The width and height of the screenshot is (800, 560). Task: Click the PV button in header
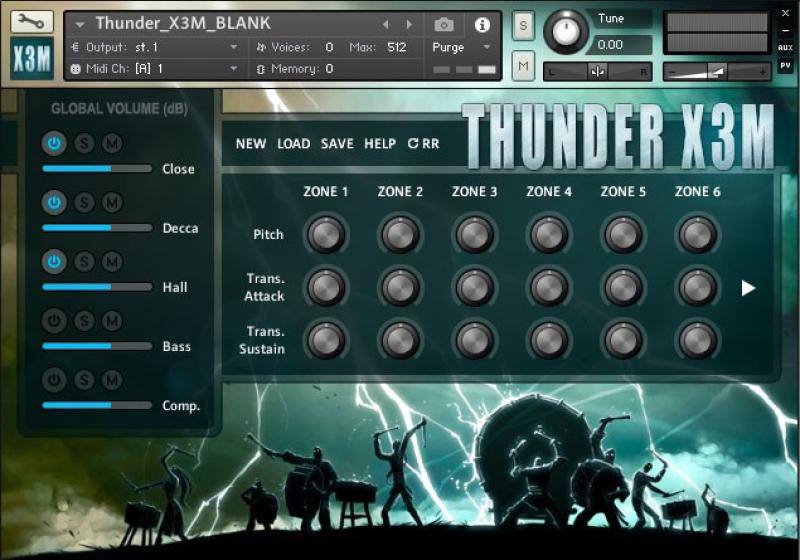785,65
